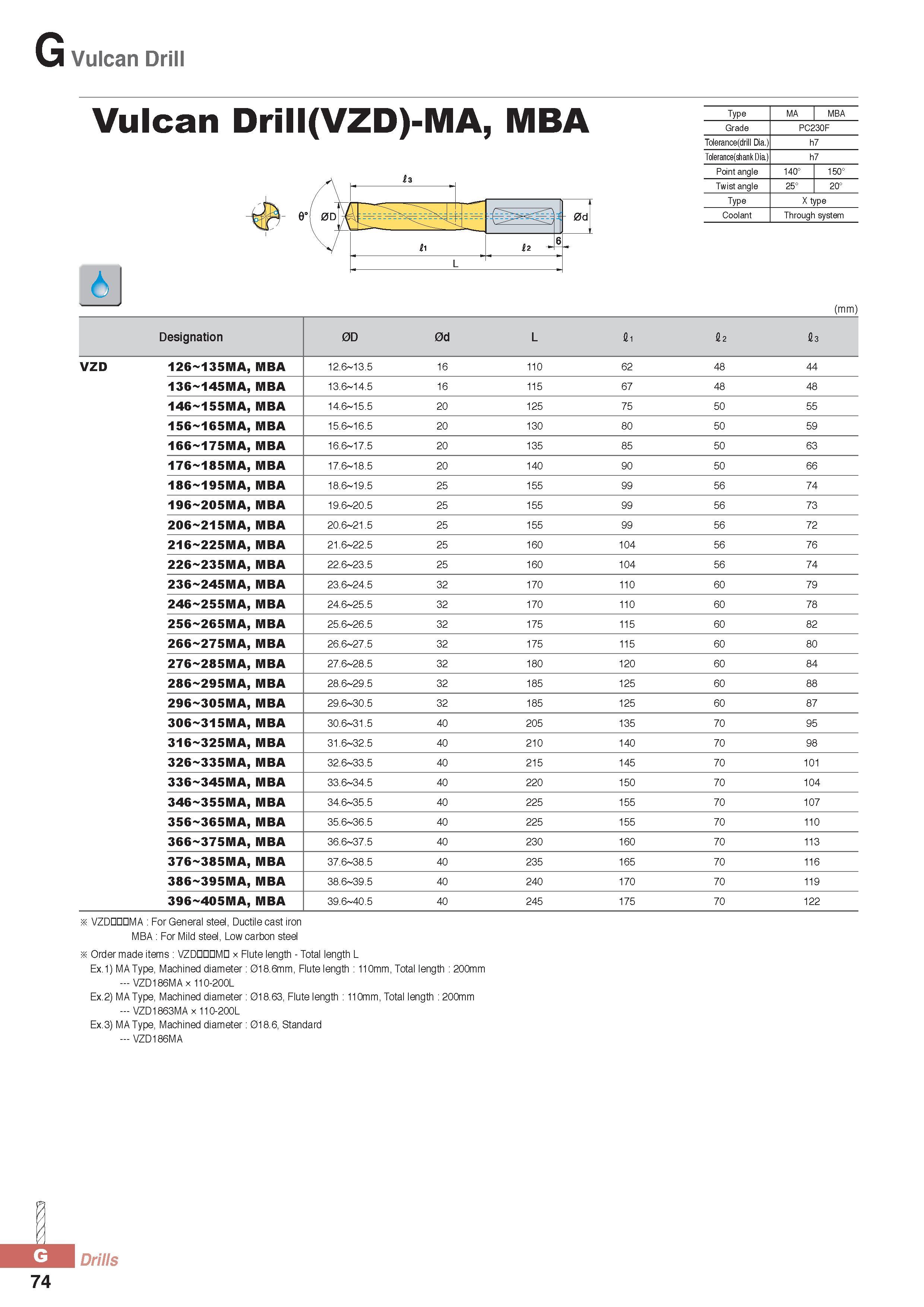This screenshot has height=1307, width=924.
Task: Select the "150°" point angle value
Action: pyautogui.click(x=836, y=171)
